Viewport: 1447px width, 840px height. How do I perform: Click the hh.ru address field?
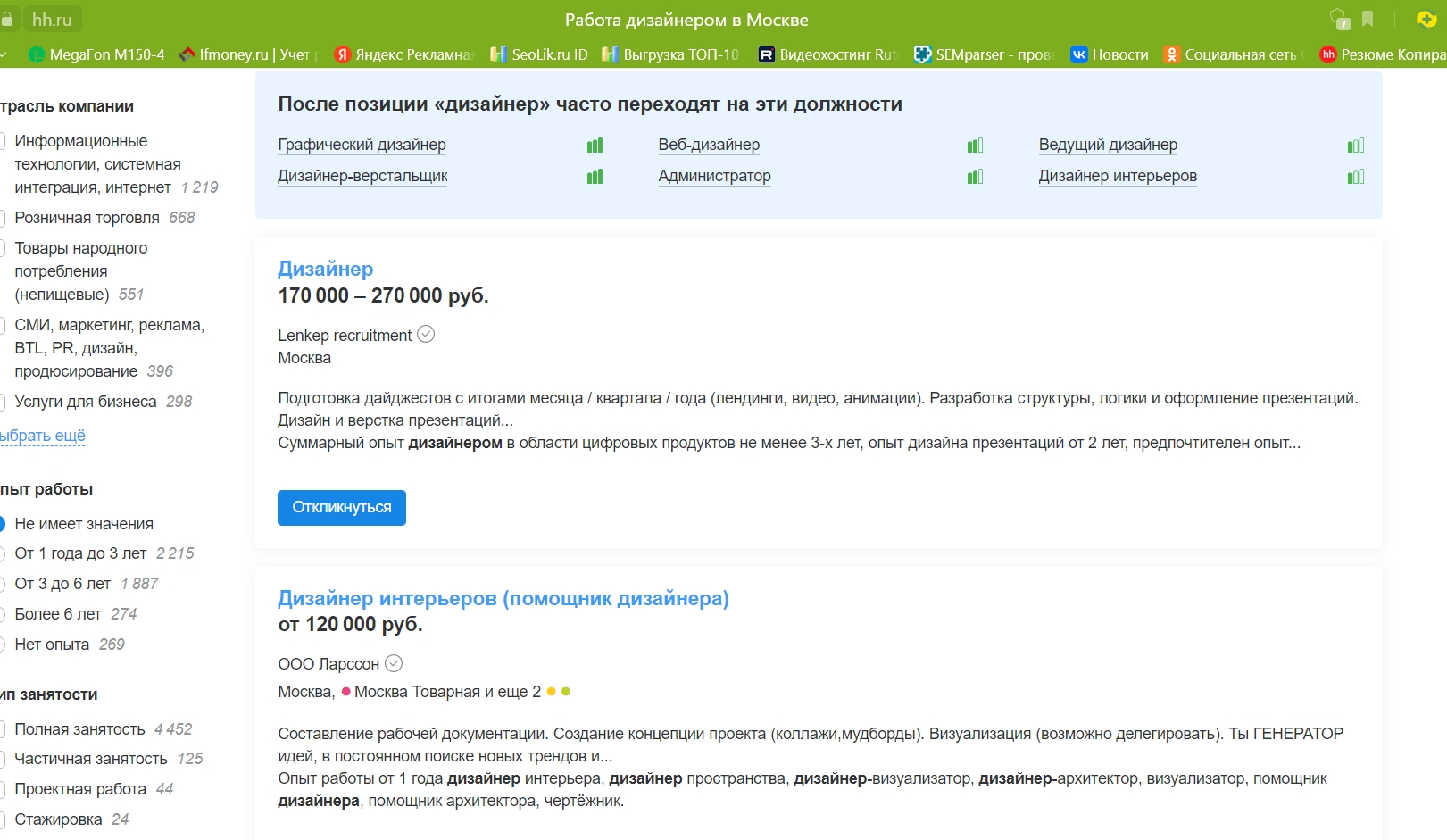tap(52, 19)
